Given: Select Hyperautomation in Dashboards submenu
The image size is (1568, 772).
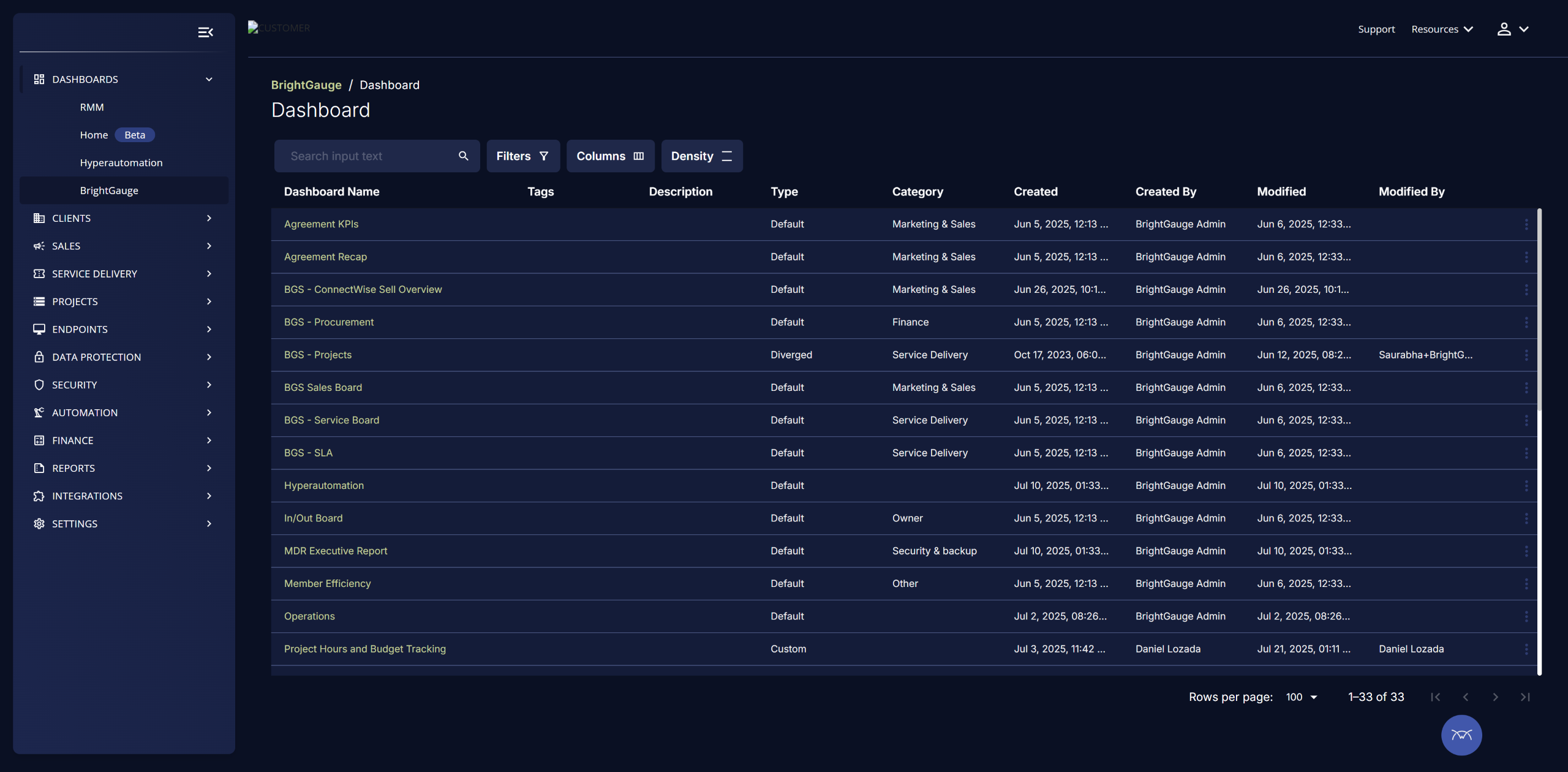Looking at the screenshot, I should coord(121,162).
